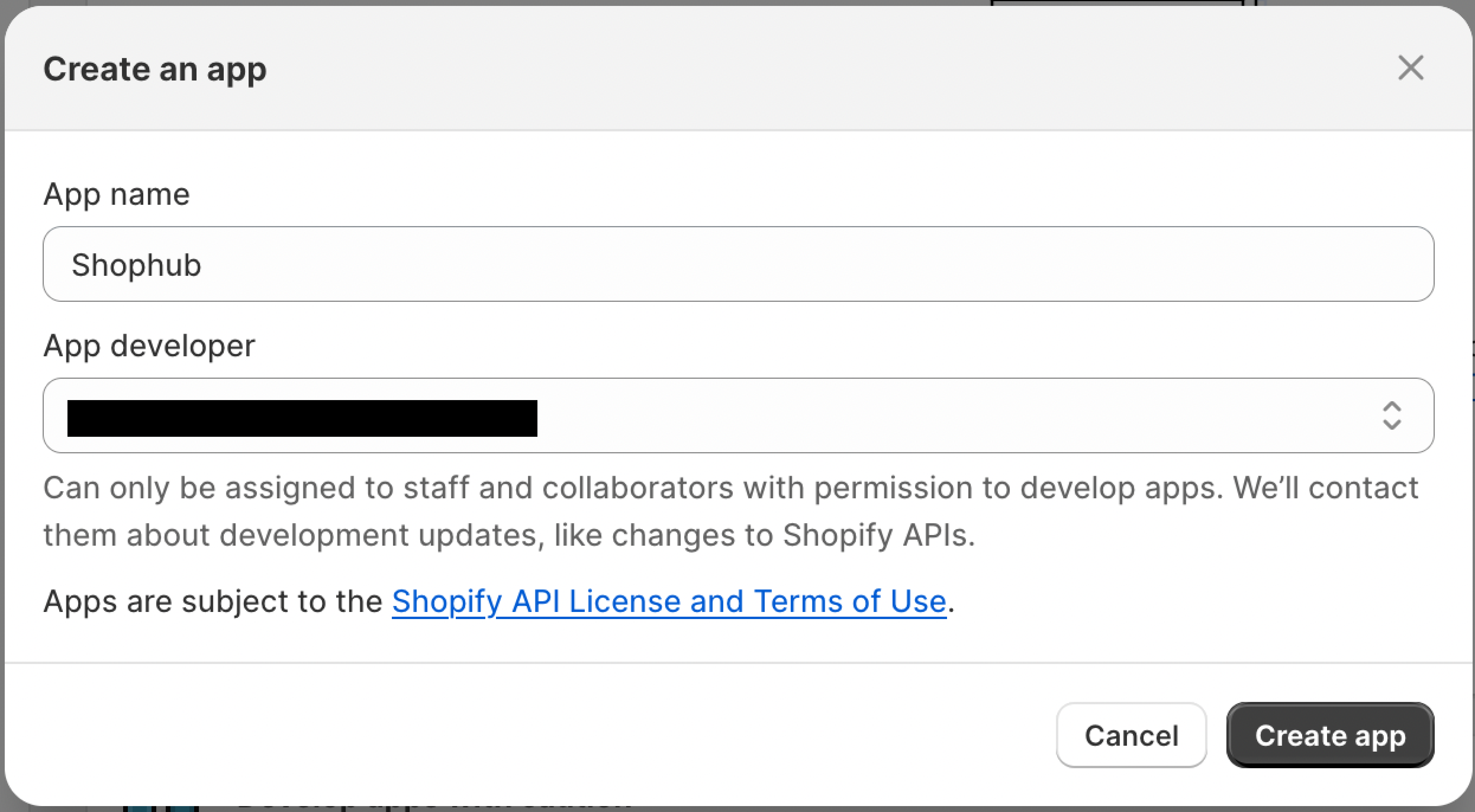Cancel app creation

tap(1131, 735)
